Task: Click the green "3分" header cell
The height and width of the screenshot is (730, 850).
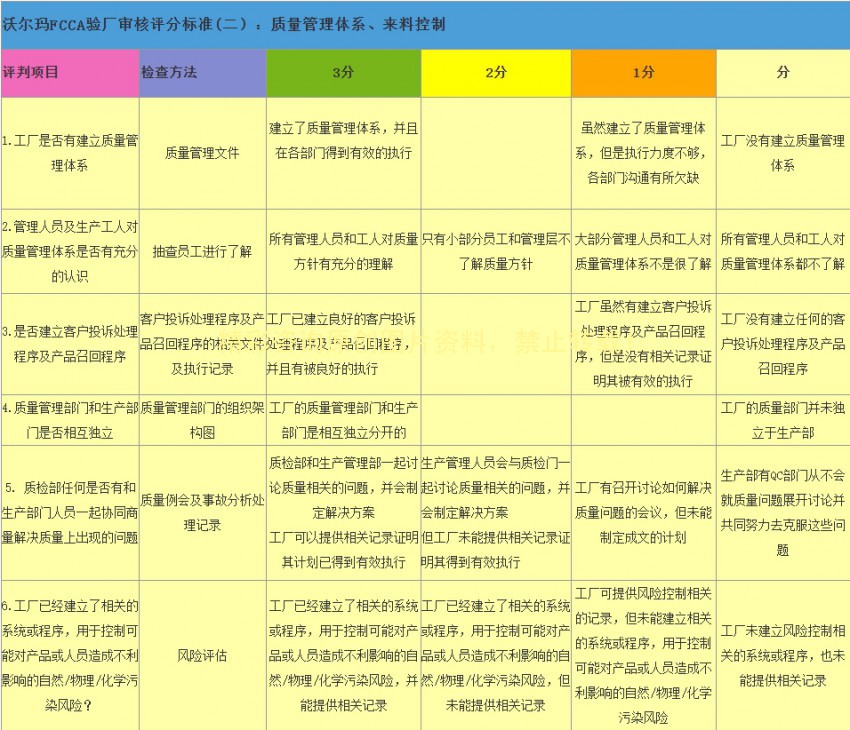Action: pyautogui.click(x=344, y=73)
